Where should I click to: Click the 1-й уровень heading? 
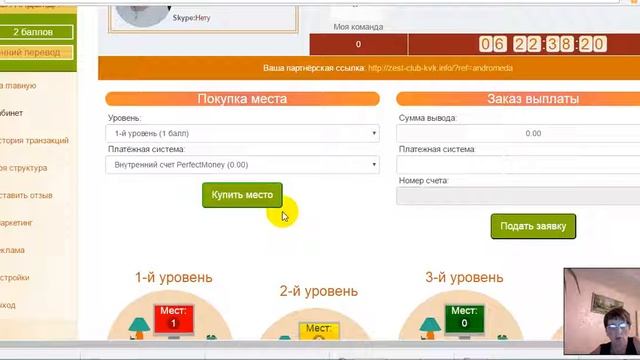(174, 278)
